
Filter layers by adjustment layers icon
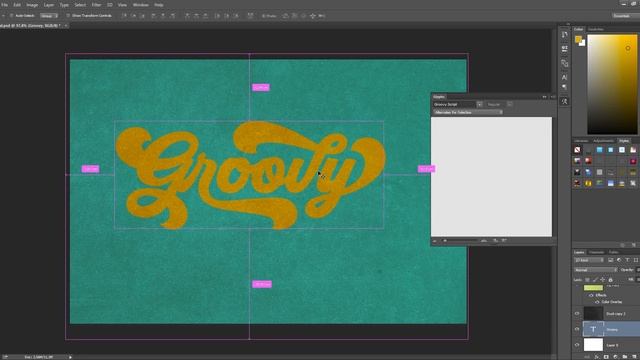(619, 260)
